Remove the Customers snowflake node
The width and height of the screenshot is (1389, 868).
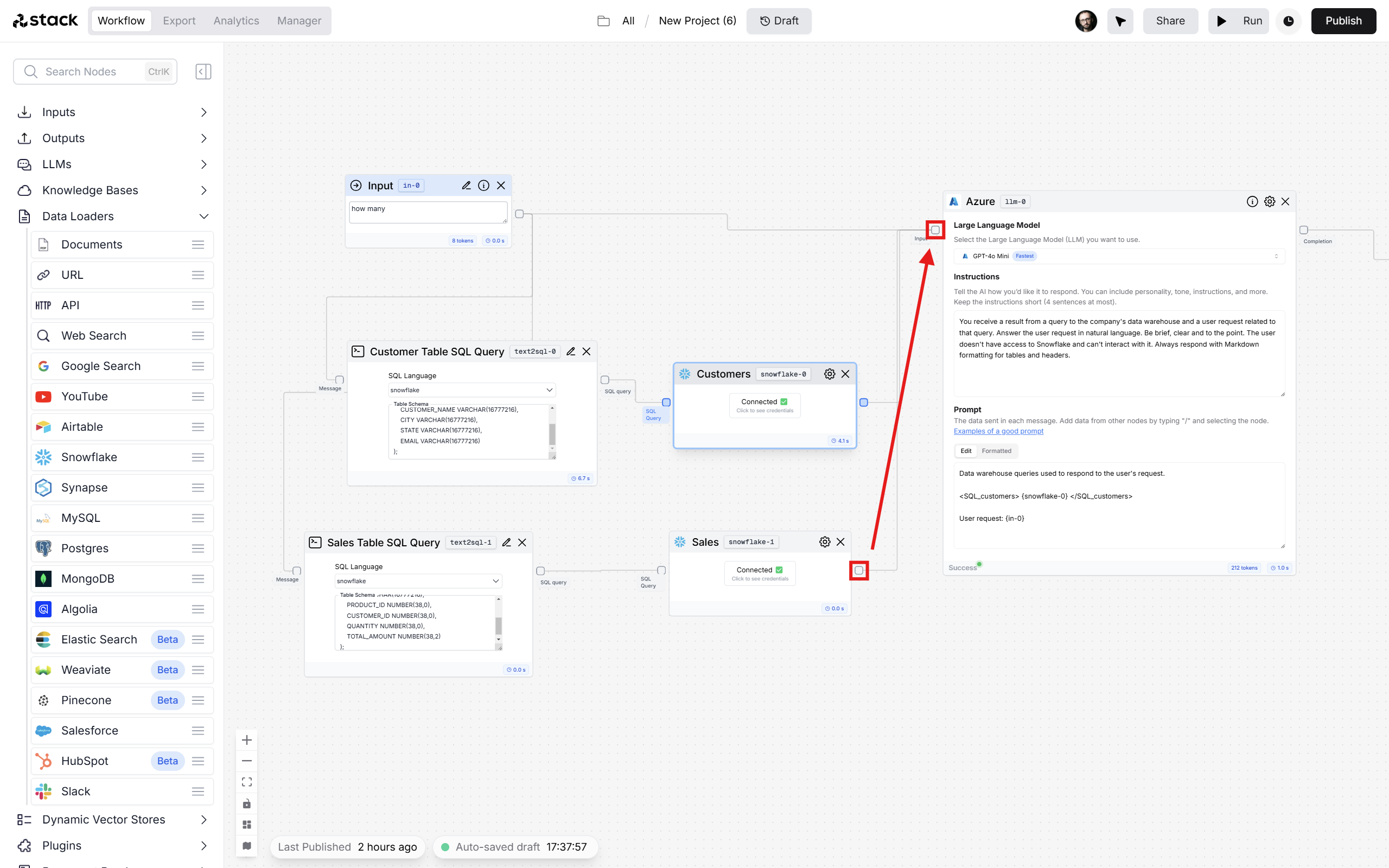pos(845,374)
